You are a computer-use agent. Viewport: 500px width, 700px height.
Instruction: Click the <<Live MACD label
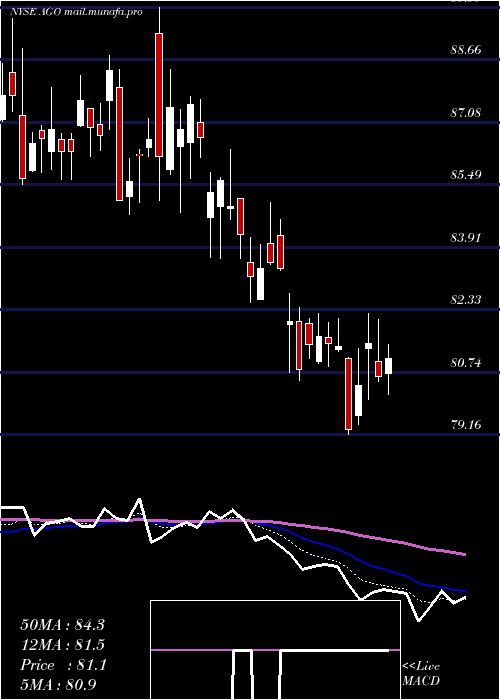[421, 673]
